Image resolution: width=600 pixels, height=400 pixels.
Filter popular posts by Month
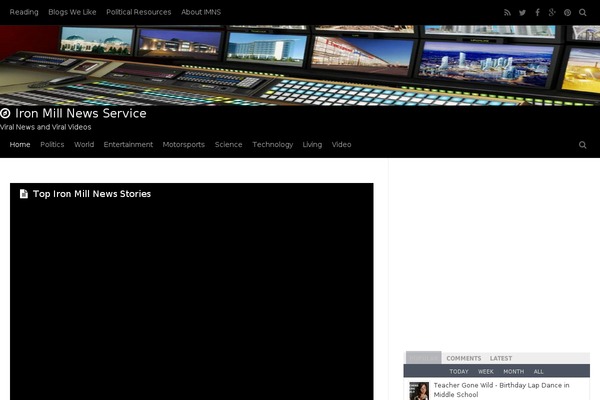(514, 371)
